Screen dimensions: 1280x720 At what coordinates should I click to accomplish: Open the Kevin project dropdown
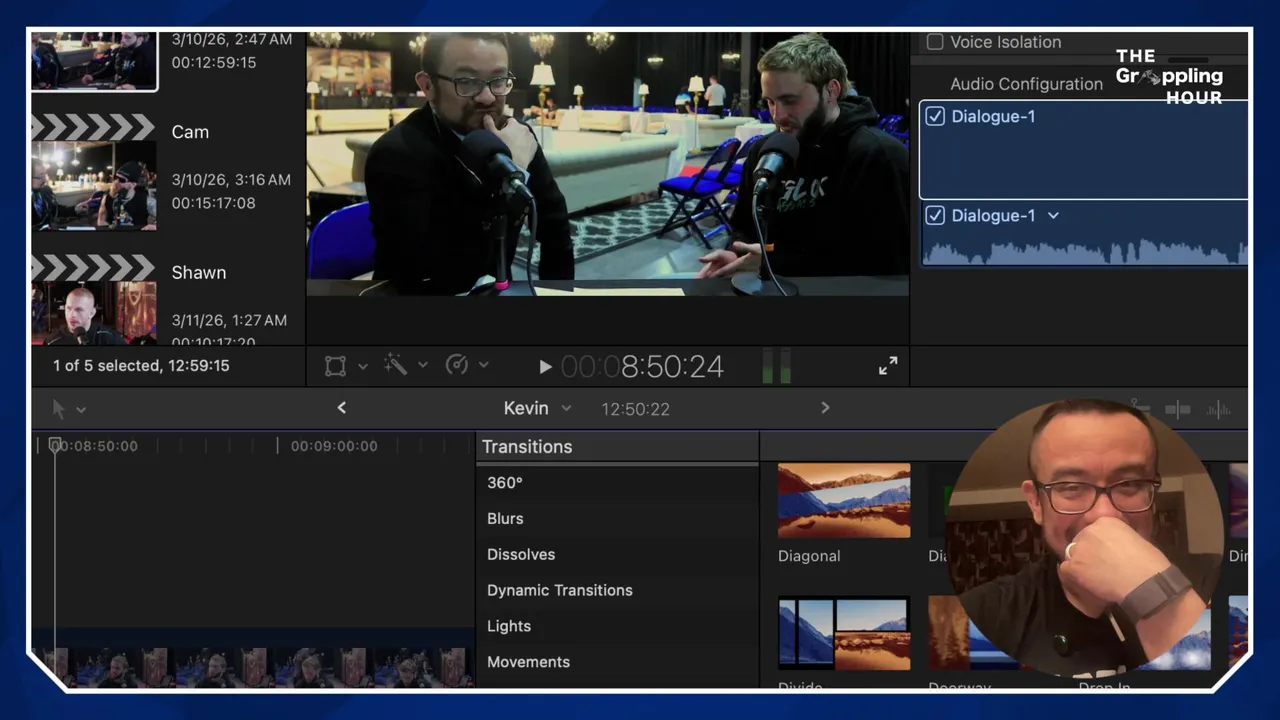pos(566,408)
